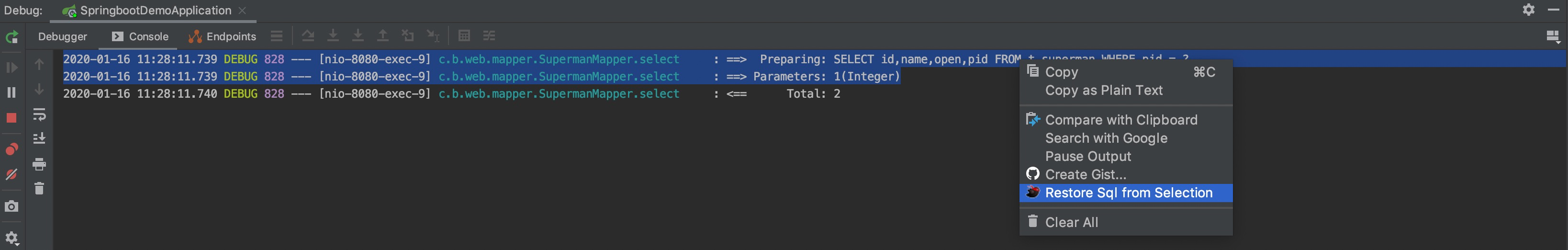
Task: Rerun SpringbootDemoApplication with the green rerun icon
Action: 11,37
